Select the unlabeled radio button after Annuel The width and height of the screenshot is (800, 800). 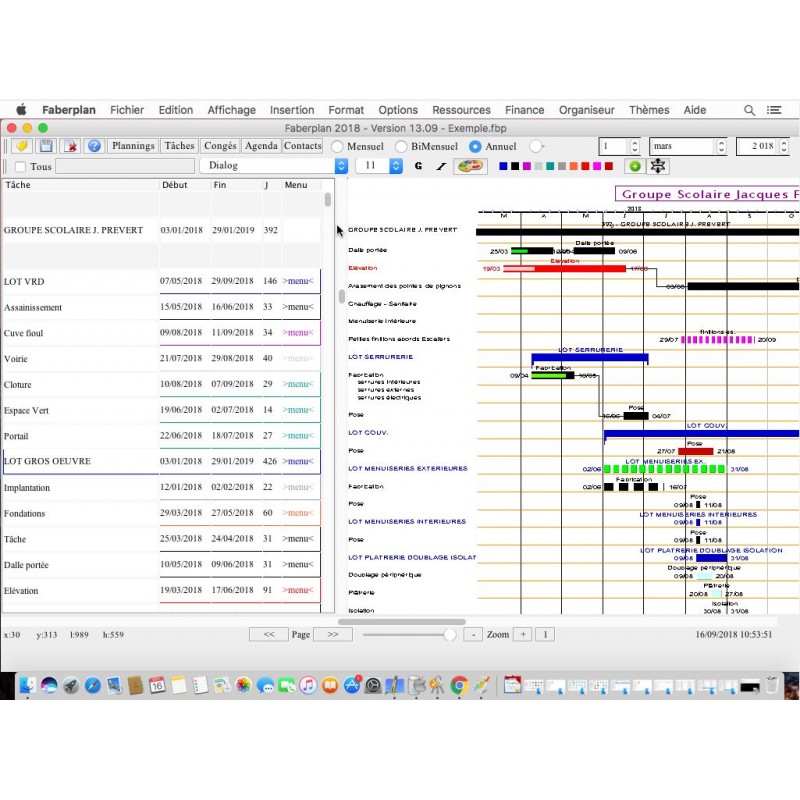(535, 146)
